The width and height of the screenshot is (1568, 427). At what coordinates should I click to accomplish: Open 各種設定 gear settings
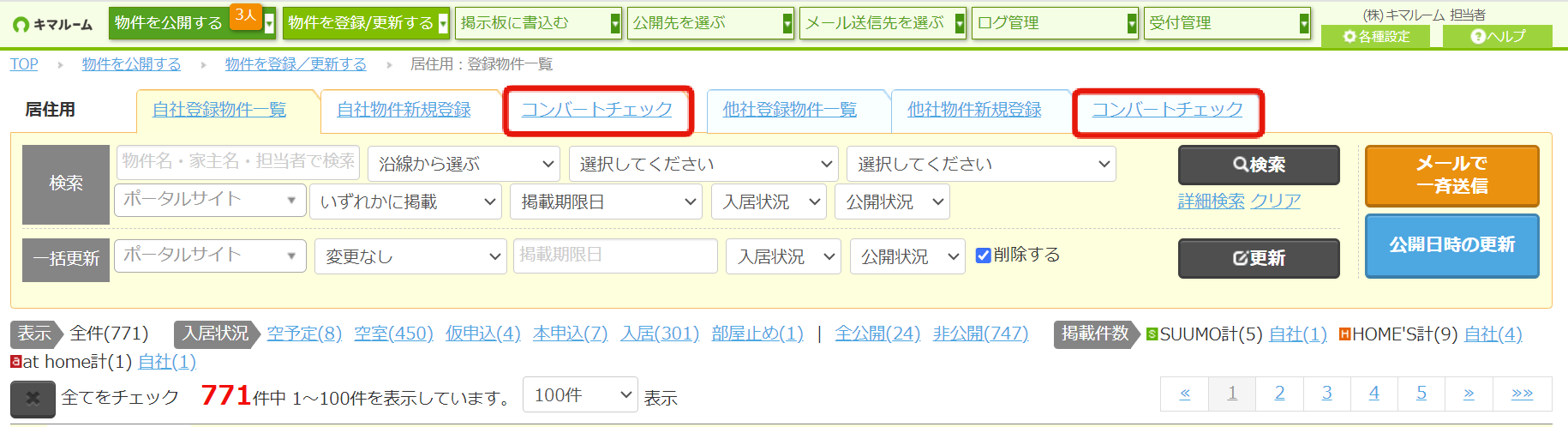[x=1376, y=37]
